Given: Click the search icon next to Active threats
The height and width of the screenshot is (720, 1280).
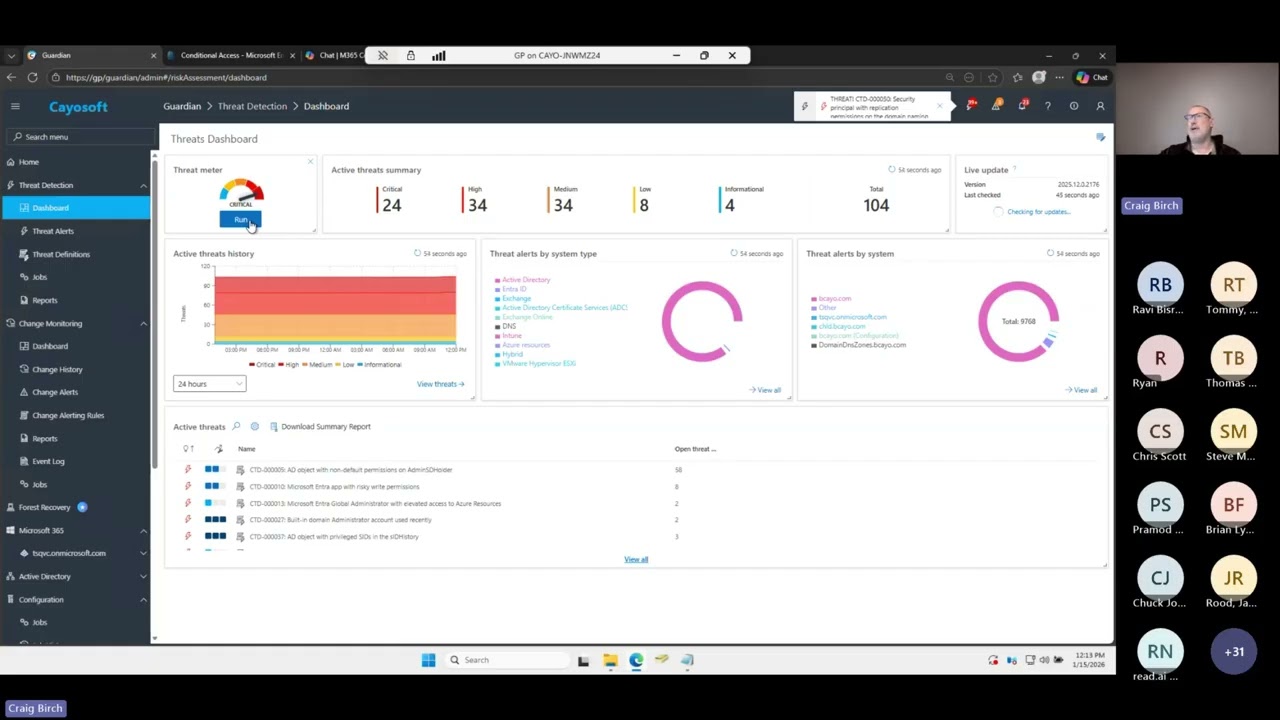Looking at the screenshot, I should [x=237, y=427].
